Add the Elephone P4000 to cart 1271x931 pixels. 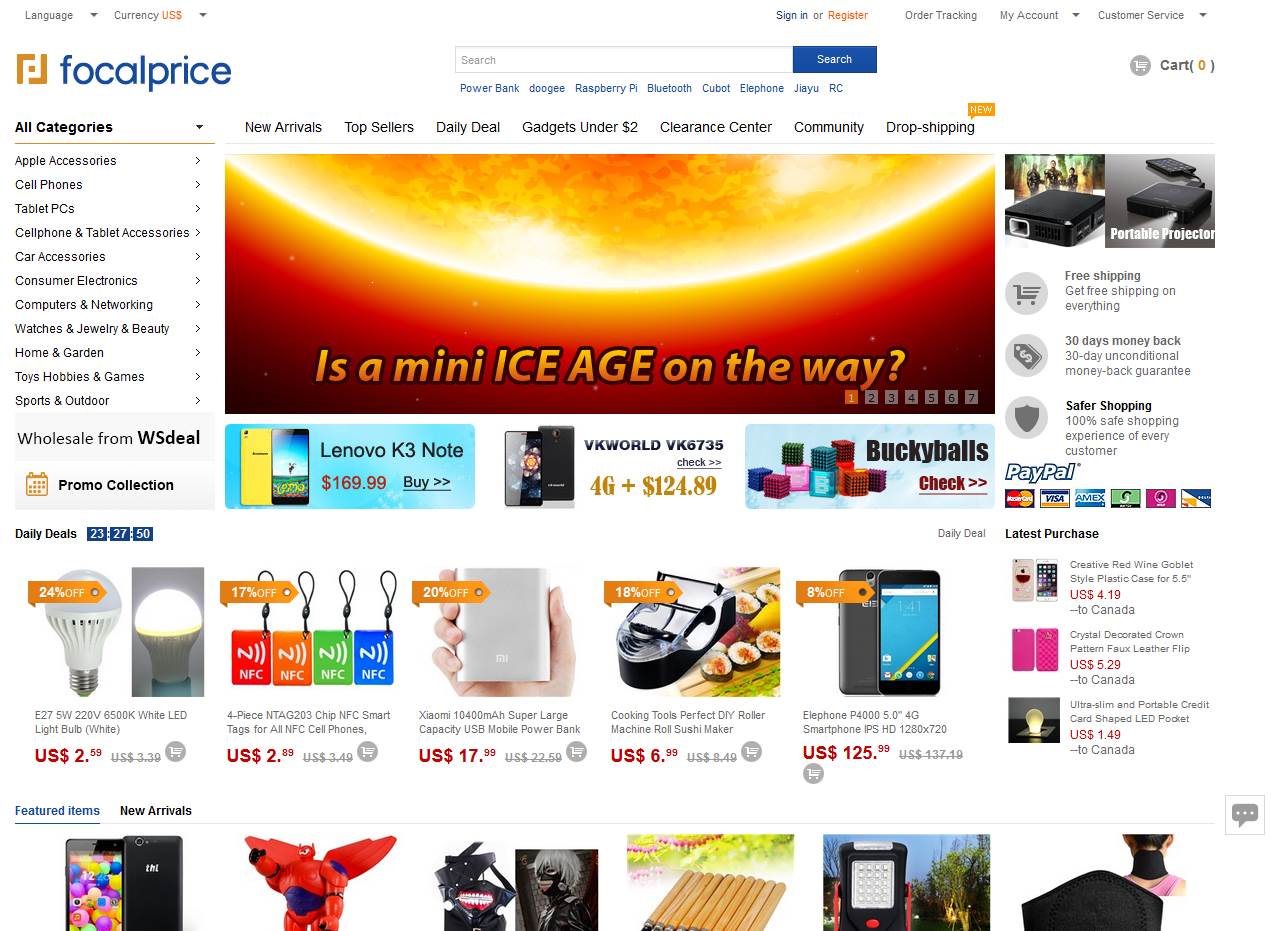click(813, 773)
